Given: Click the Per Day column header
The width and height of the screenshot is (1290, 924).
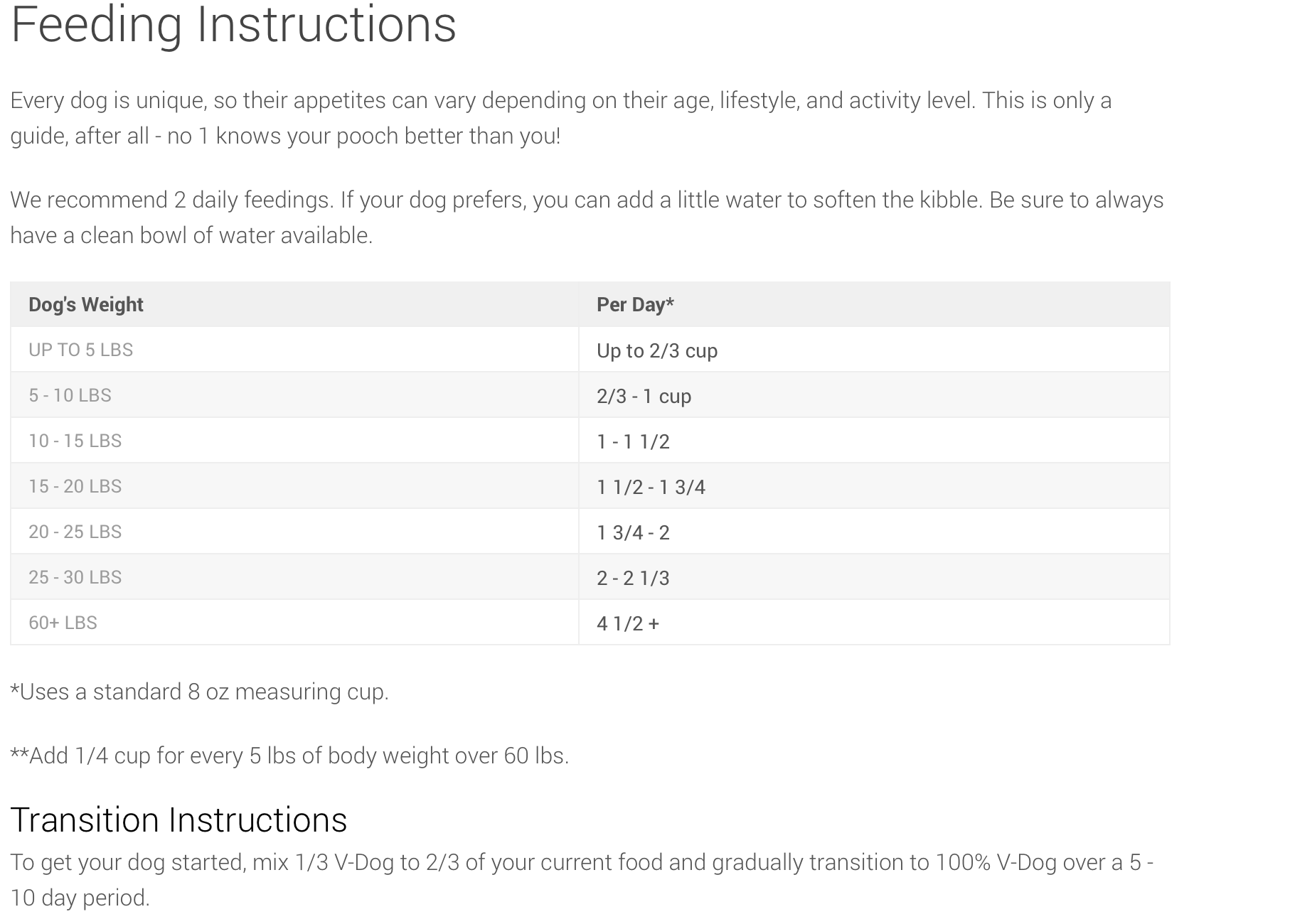Looking at the screenshot, I should point(635,304).
